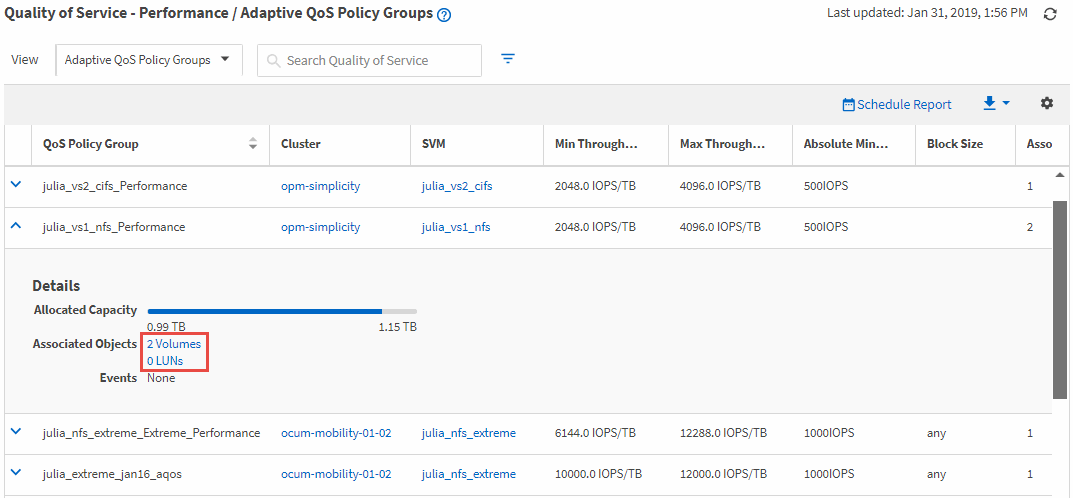Expand the julia_nfs_extreme_Extreme_Performance row

16,432
